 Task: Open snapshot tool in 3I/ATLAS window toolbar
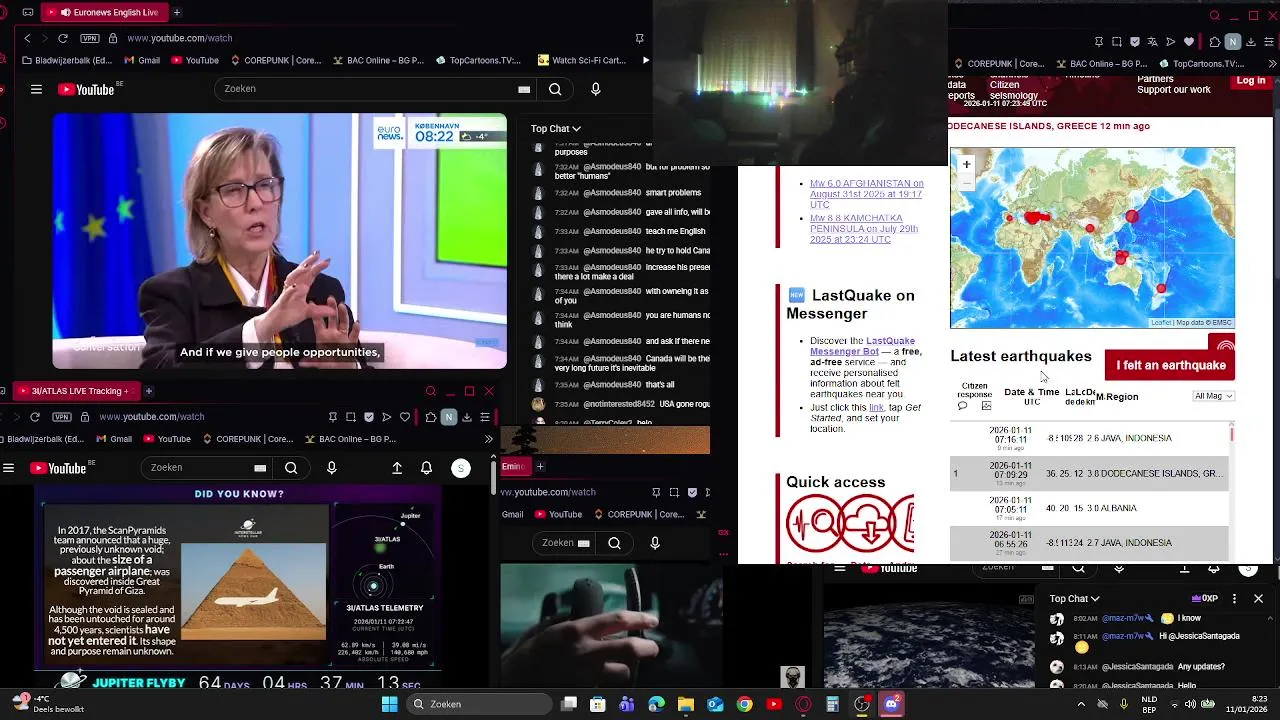point(351,417)
